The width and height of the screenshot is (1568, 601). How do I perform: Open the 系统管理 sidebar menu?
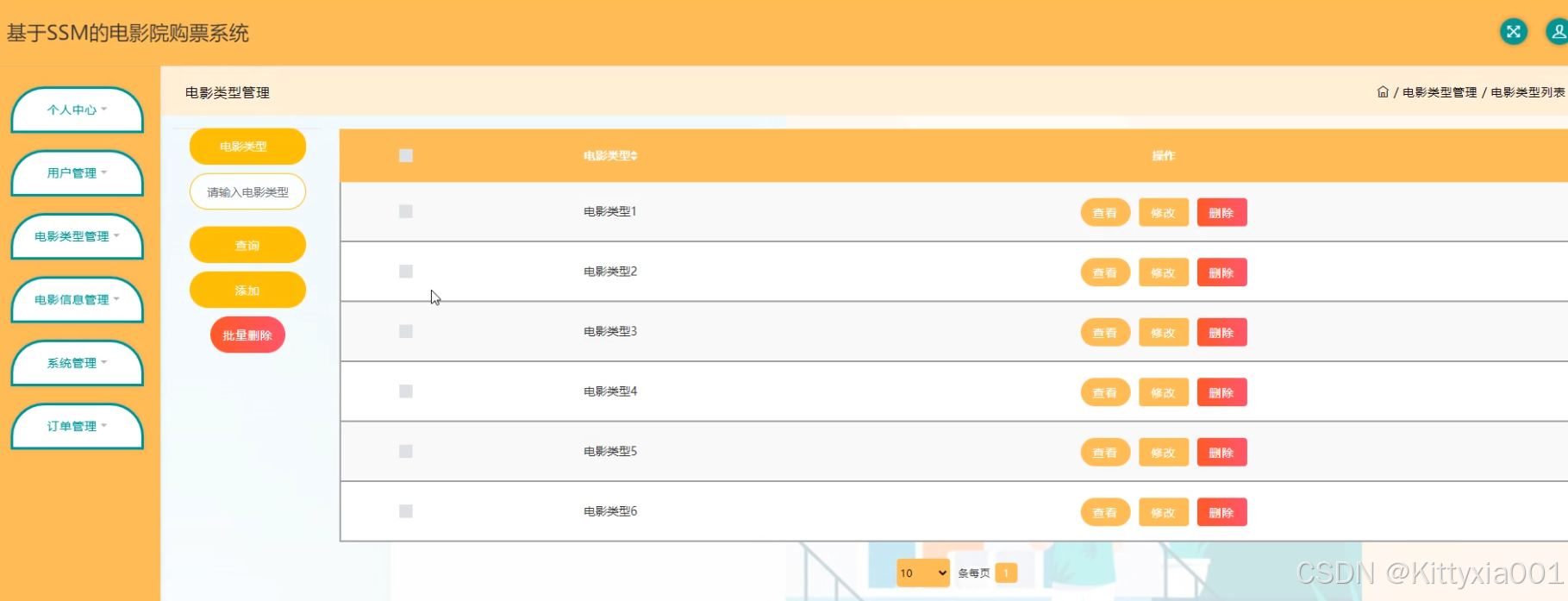77,363
